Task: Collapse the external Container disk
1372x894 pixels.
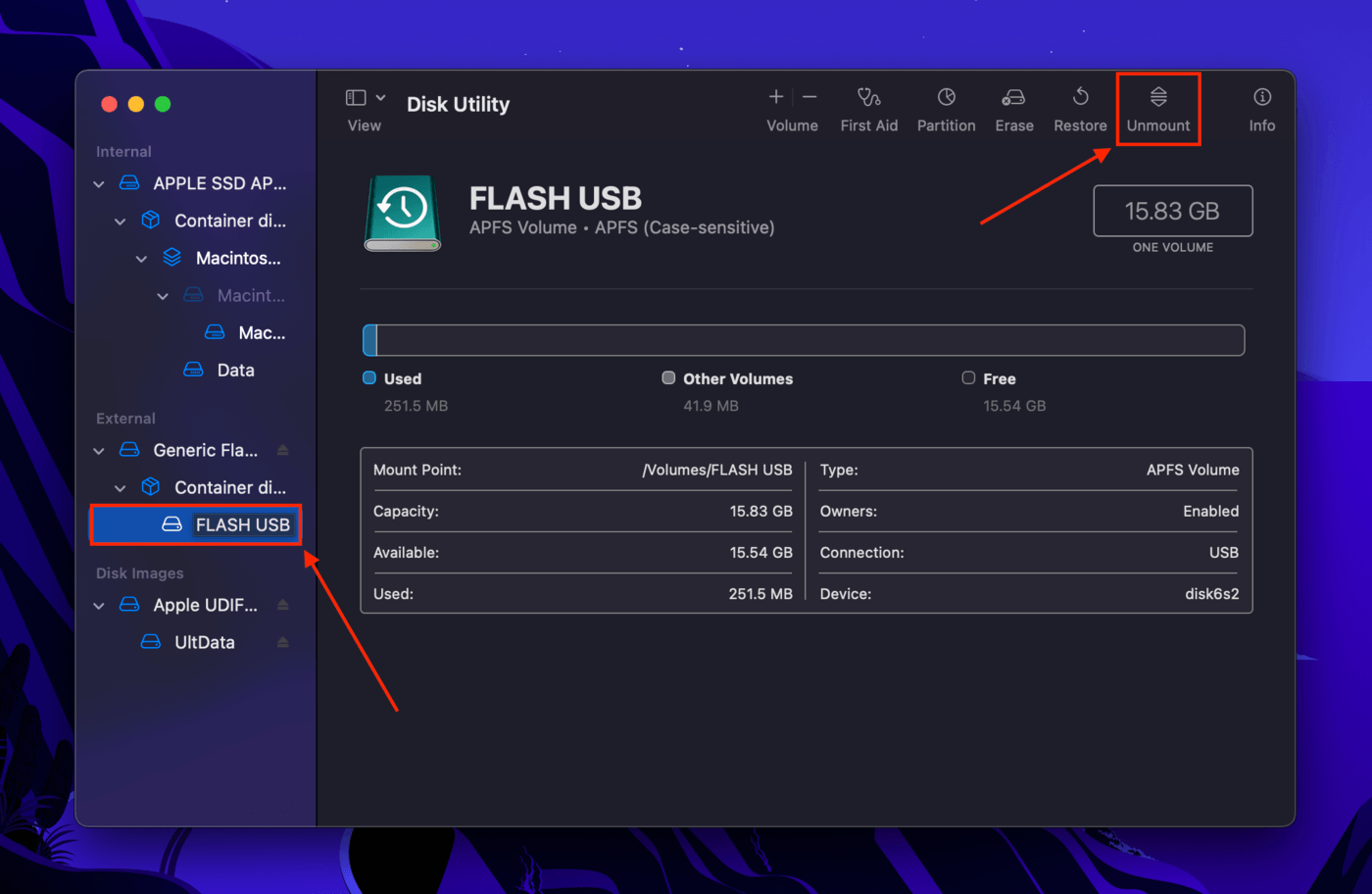Action: point(121,488)
